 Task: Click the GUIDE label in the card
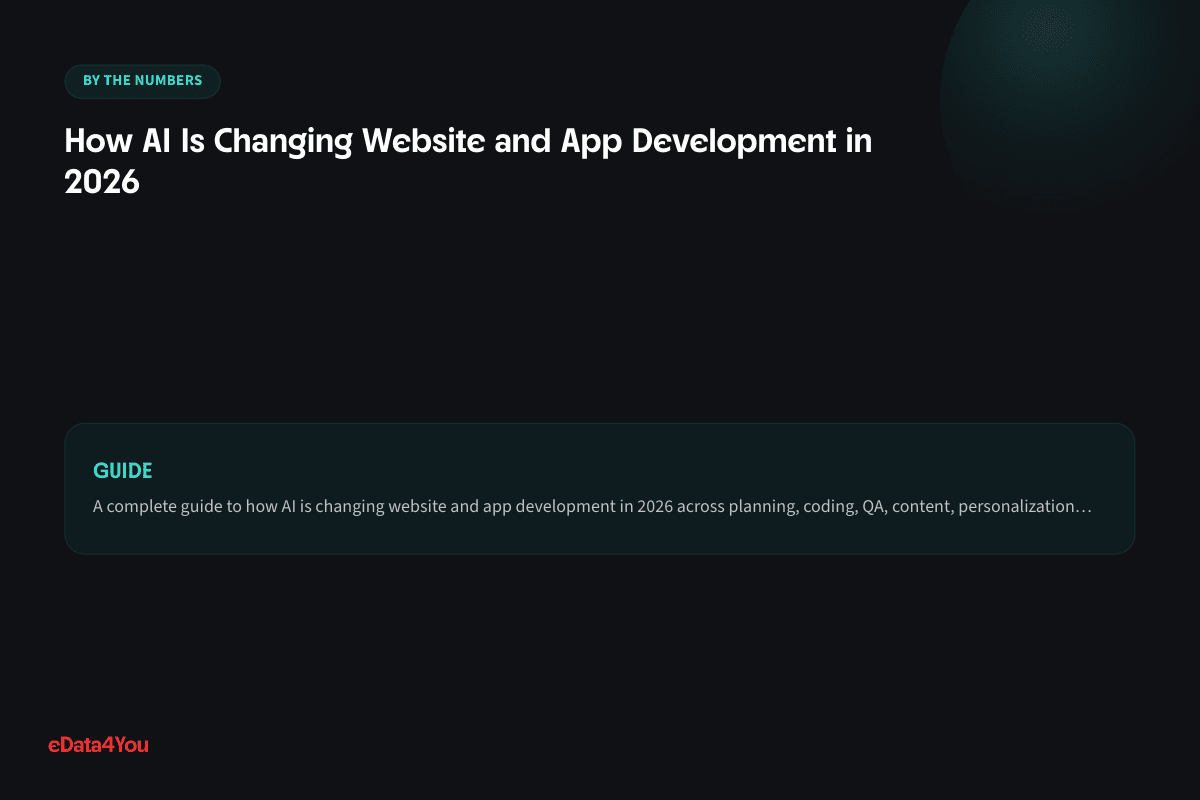coord(123,470)
